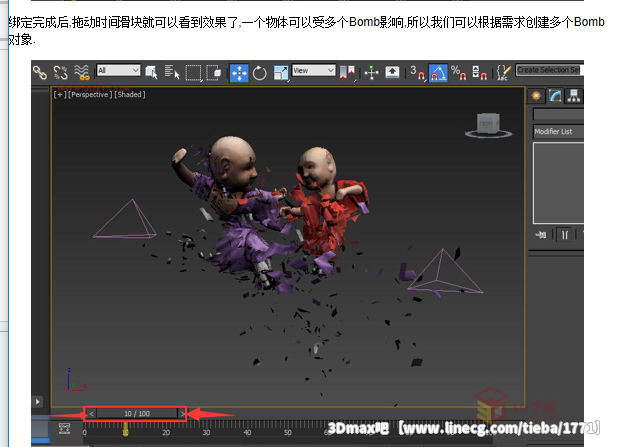Expand the Modifier List dropdown

tap(558, 131)
